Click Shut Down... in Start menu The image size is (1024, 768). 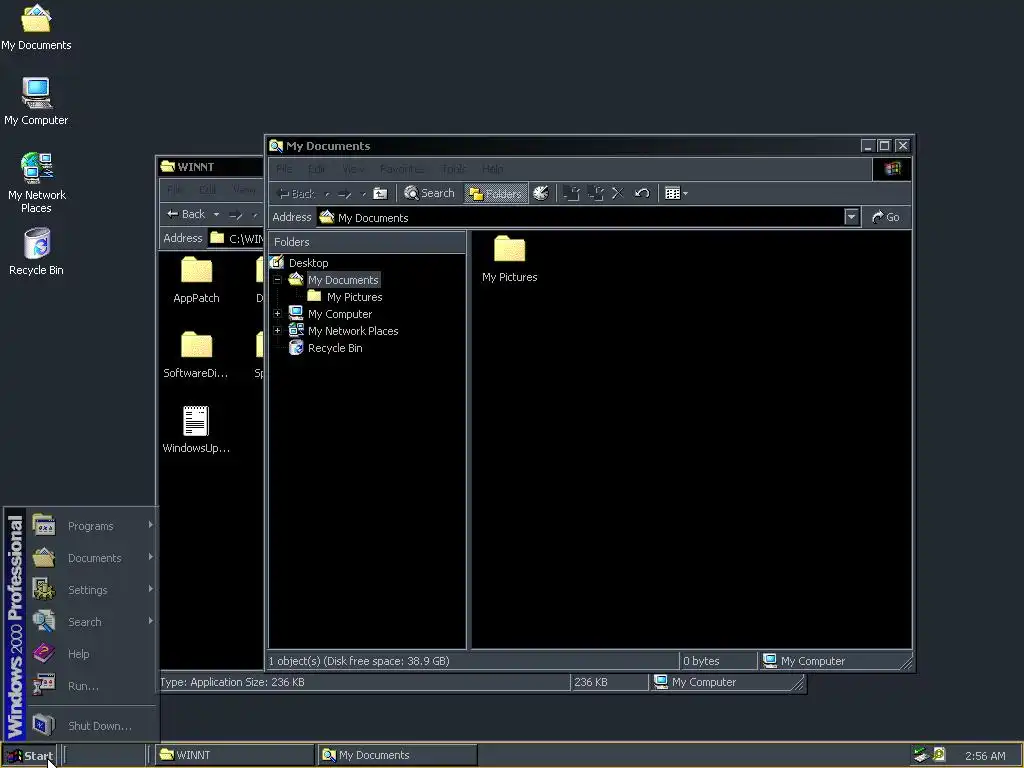(x=92, y=726)
